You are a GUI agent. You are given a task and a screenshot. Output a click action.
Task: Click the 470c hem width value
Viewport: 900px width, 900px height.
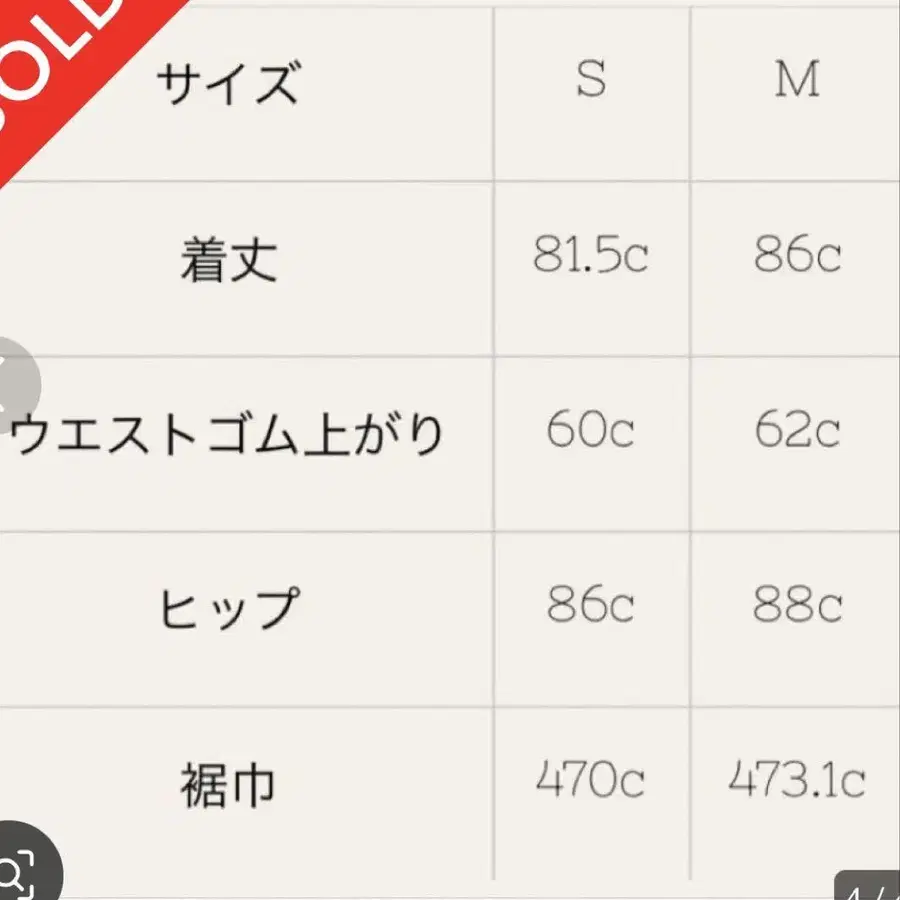point(591,780)
